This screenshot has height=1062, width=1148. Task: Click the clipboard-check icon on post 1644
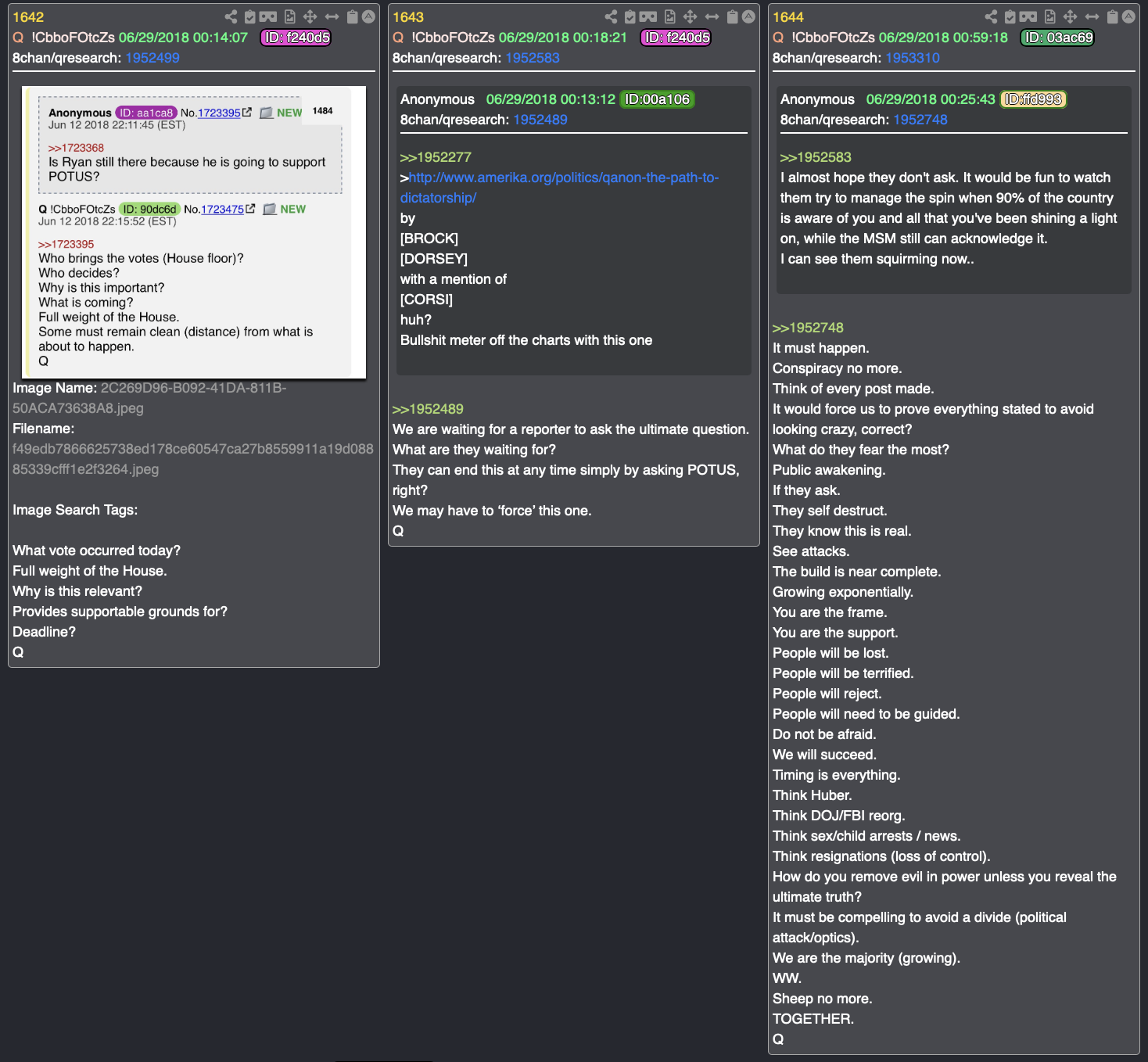(1010, 16)
